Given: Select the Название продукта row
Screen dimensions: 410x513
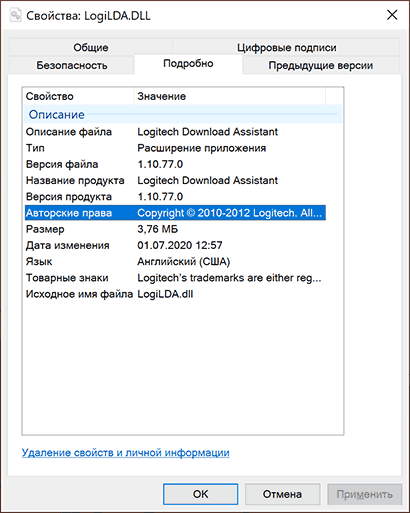Looking at the screenshot, I should tap(175, 180).
